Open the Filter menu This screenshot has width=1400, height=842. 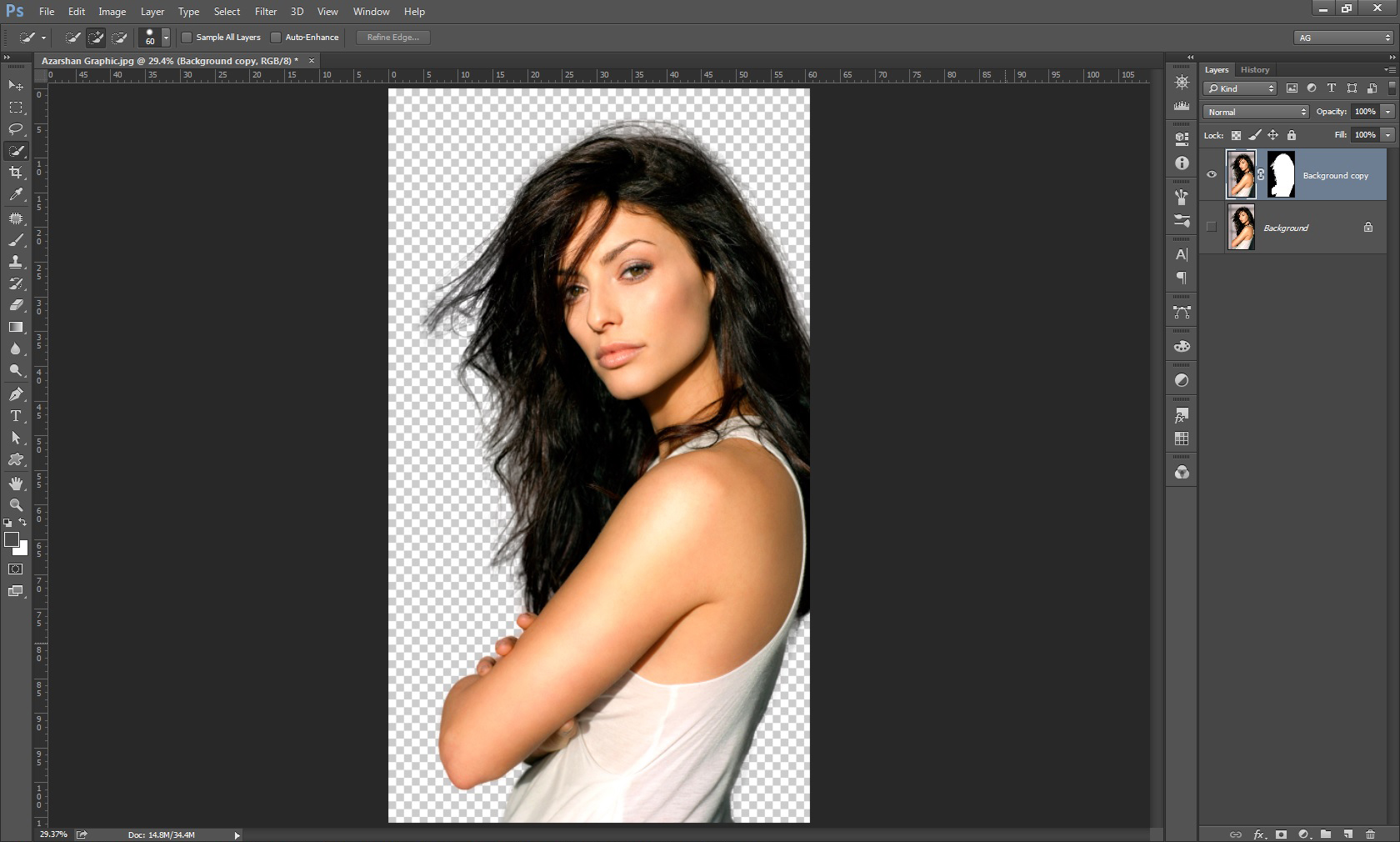(x=266, y=12)
